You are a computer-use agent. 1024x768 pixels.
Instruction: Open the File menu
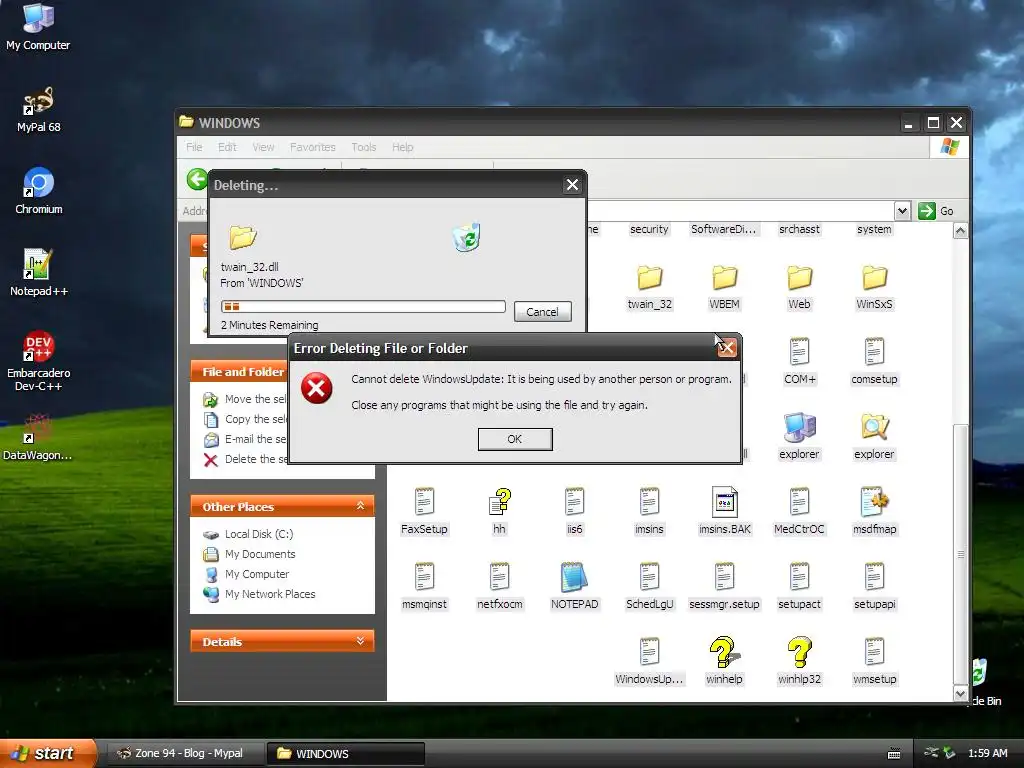click(194, 147)
